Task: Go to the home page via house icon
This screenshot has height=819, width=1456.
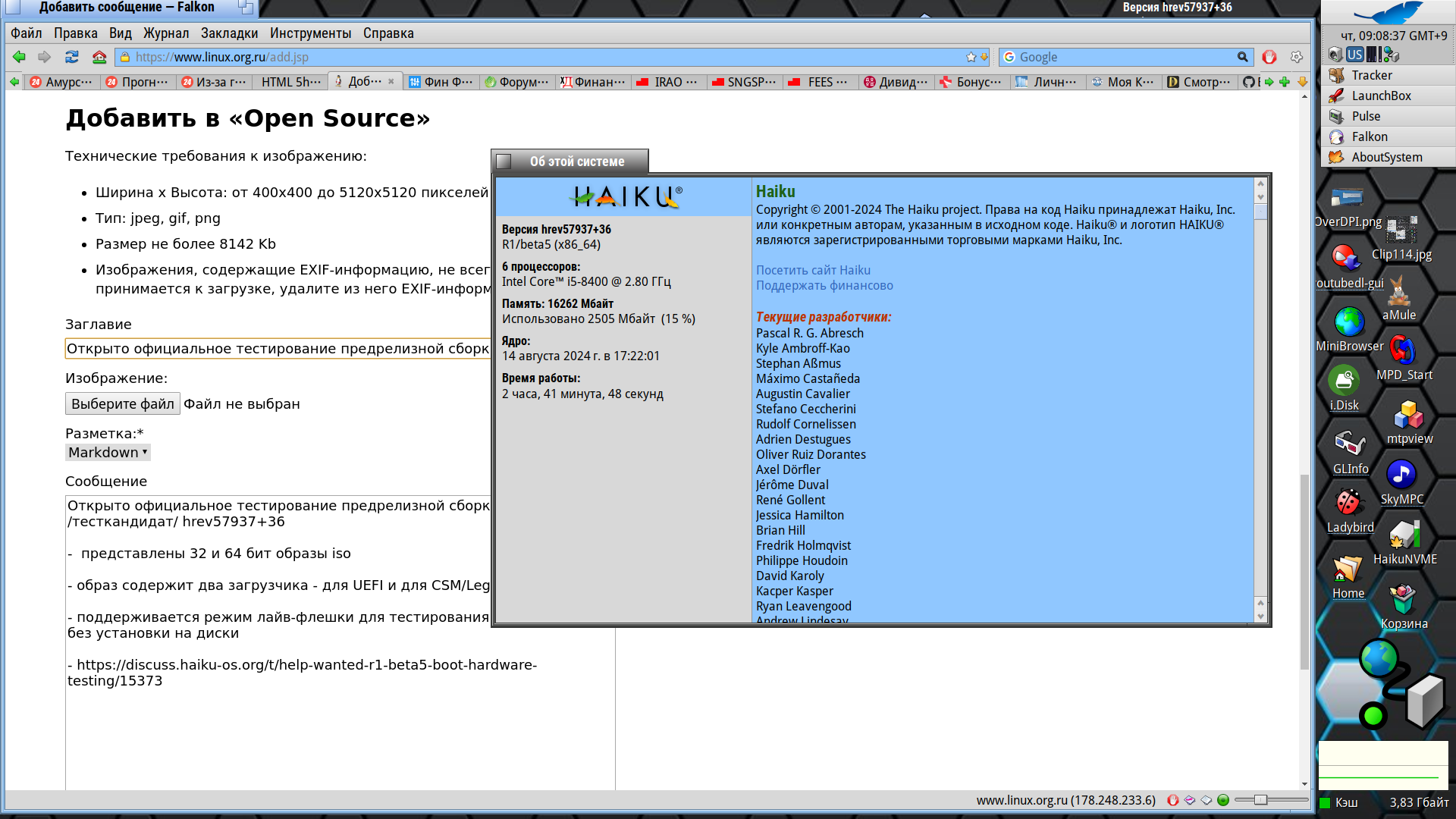Action: pyautogui.click(x=99, y=57)
